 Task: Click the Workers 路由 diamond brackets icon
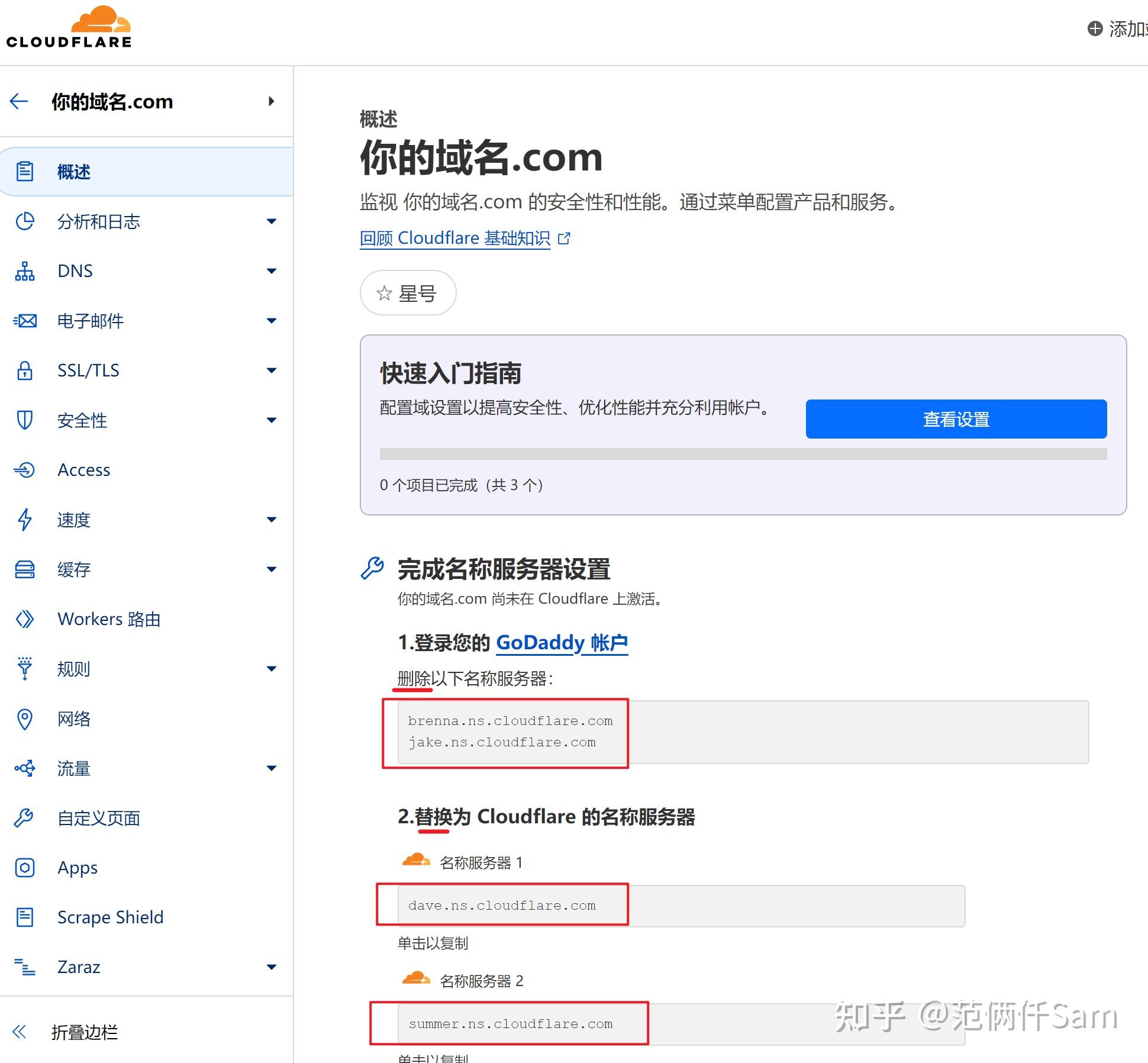pyautogui.click(x=25, y=619)
